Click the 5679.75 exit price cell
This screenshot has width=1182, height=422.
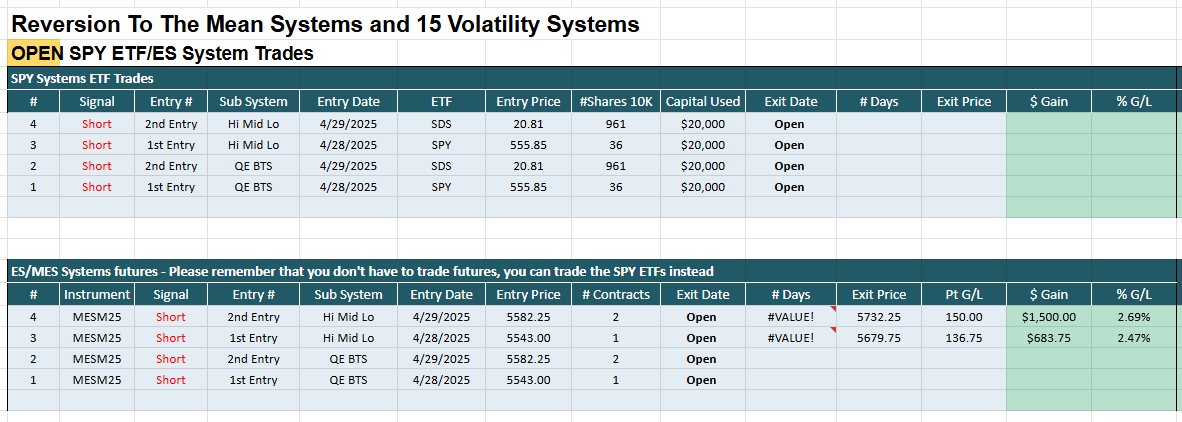tap(879, 338)
